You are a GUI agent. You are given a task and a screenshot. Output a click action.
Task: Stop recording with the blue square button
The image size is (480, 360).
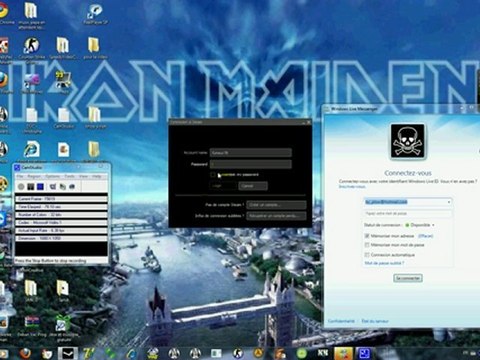40,187
